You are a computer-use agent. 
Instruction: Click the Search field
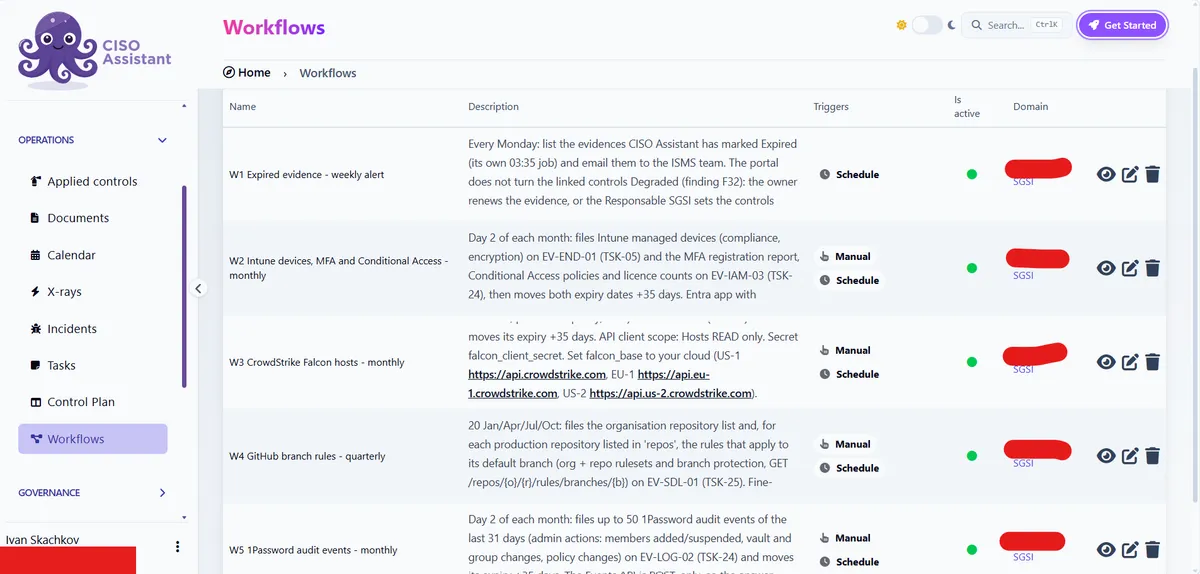[x=1016, y=25]
